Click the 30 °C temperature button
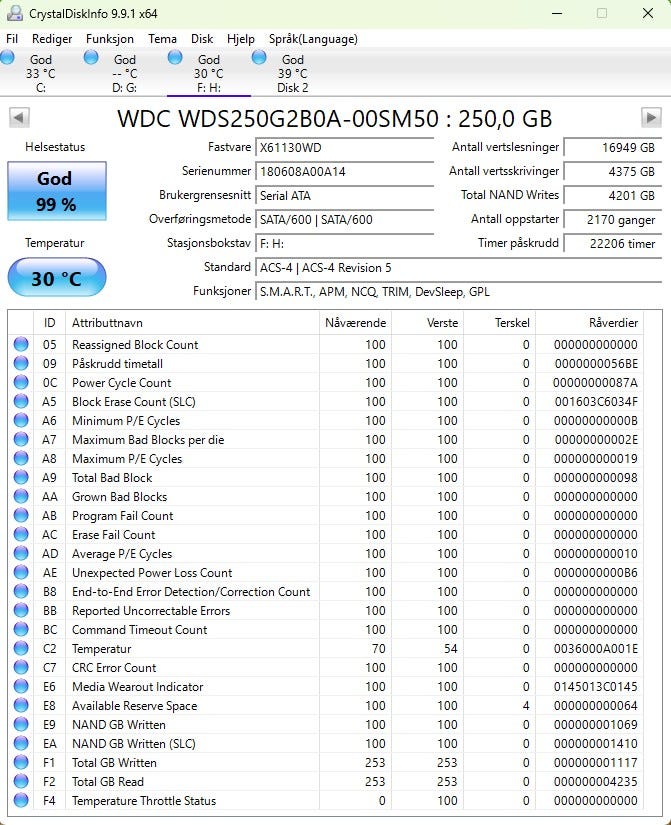 (57, 277)
